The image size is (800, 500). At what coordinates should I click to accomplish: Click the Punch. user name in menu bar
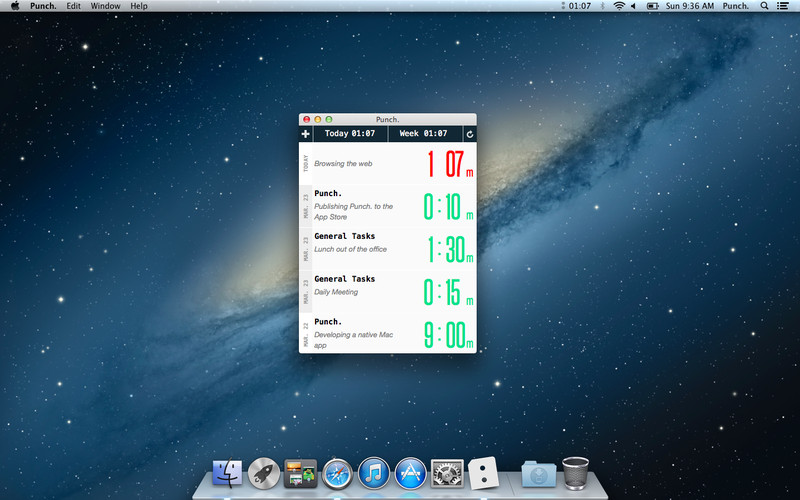(x=736, y=6)
